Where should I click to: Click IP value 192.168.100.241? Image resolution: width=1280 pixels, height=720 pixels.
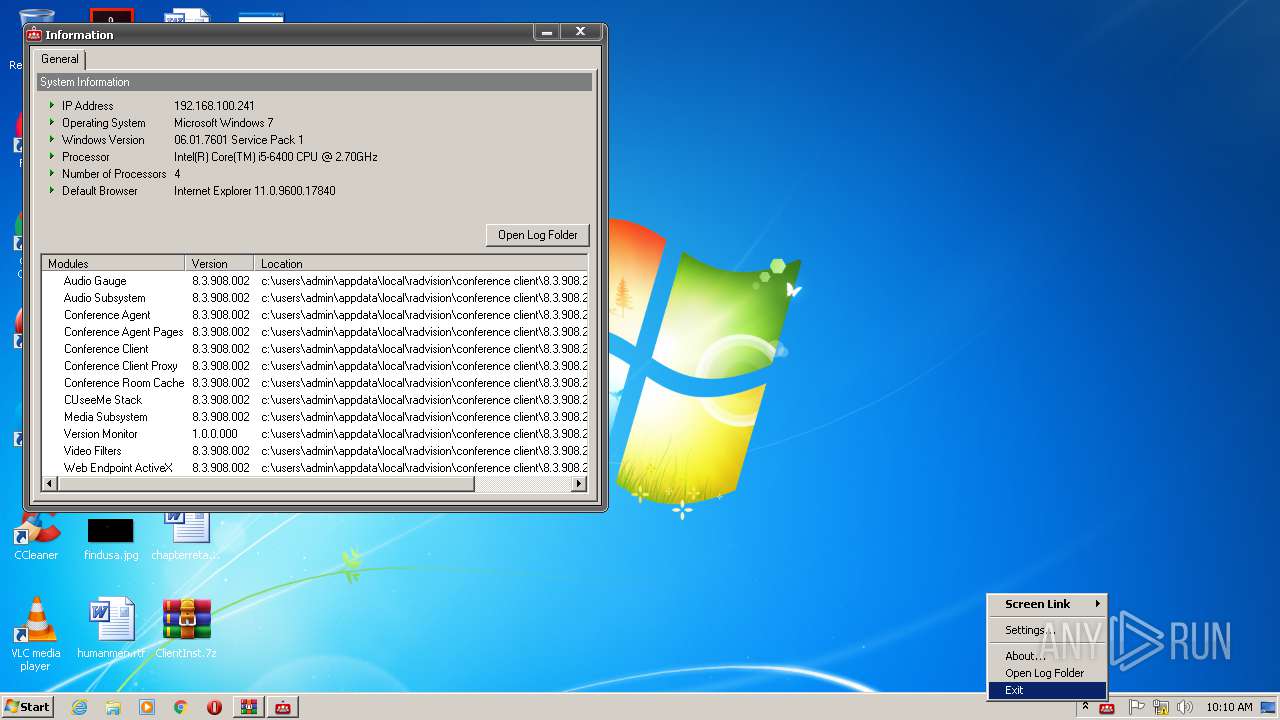click(214, 106)
